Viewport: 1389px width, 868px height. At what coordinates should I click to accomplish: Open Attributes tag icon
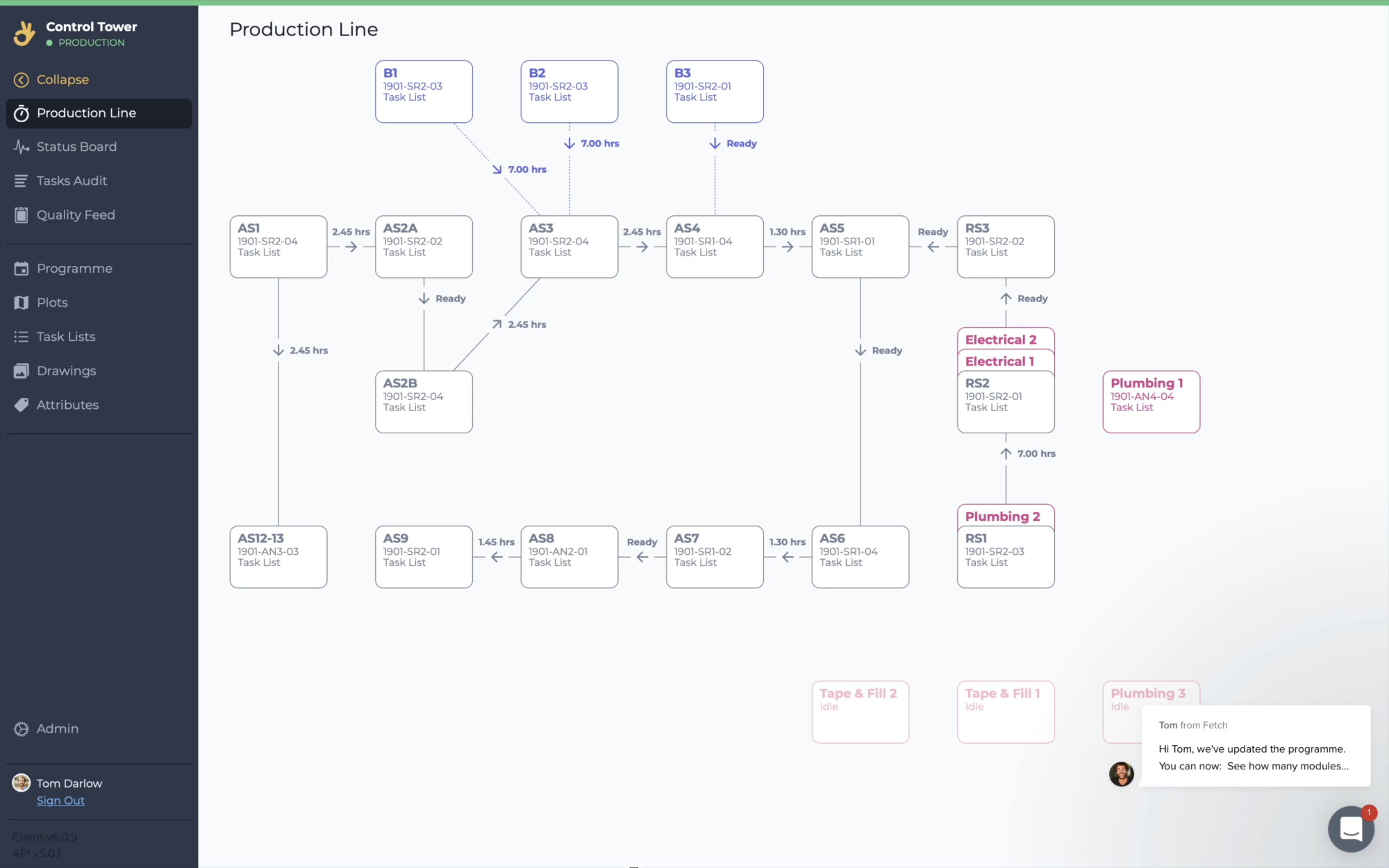tap(22, 405)
